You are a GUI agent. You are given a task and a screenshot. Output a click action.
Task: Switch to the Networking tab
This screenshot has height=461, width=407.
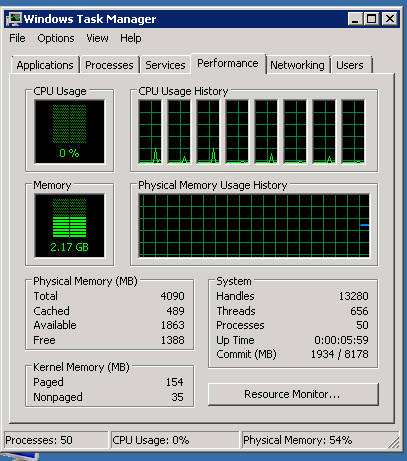(x=297, y=65)
